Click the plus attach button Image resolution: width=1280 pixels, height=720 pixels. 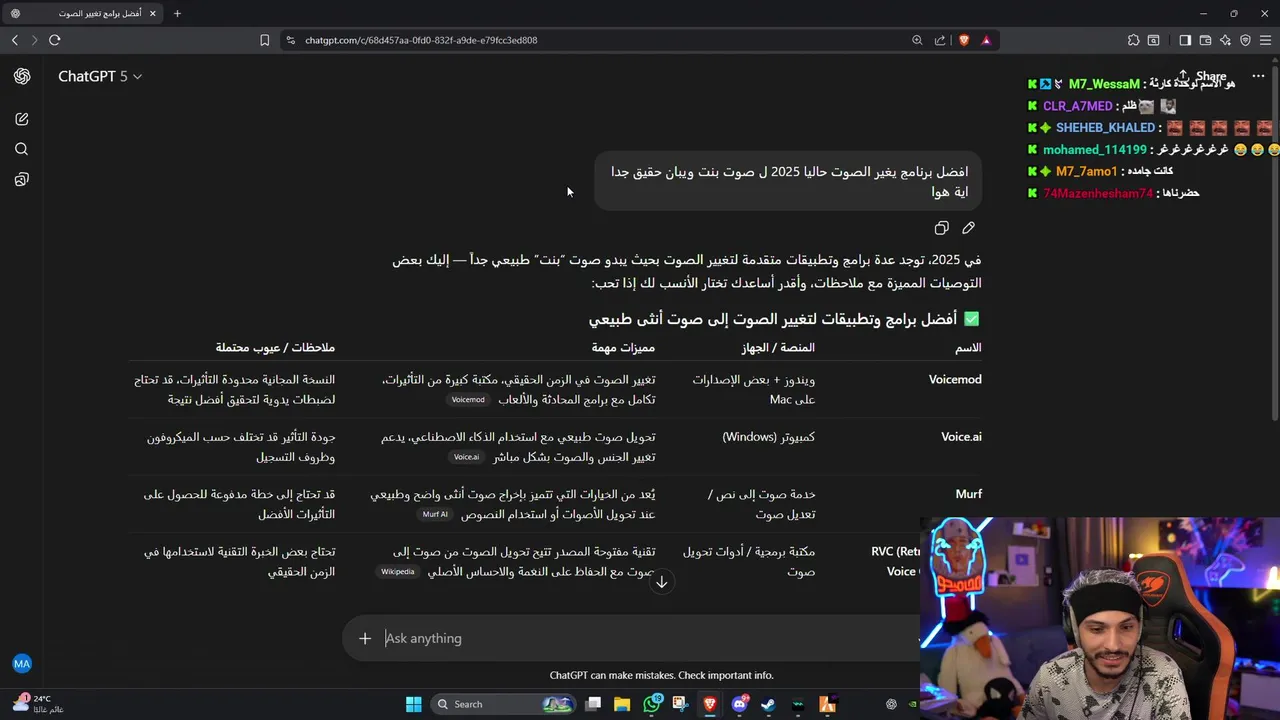coord(365,638)
